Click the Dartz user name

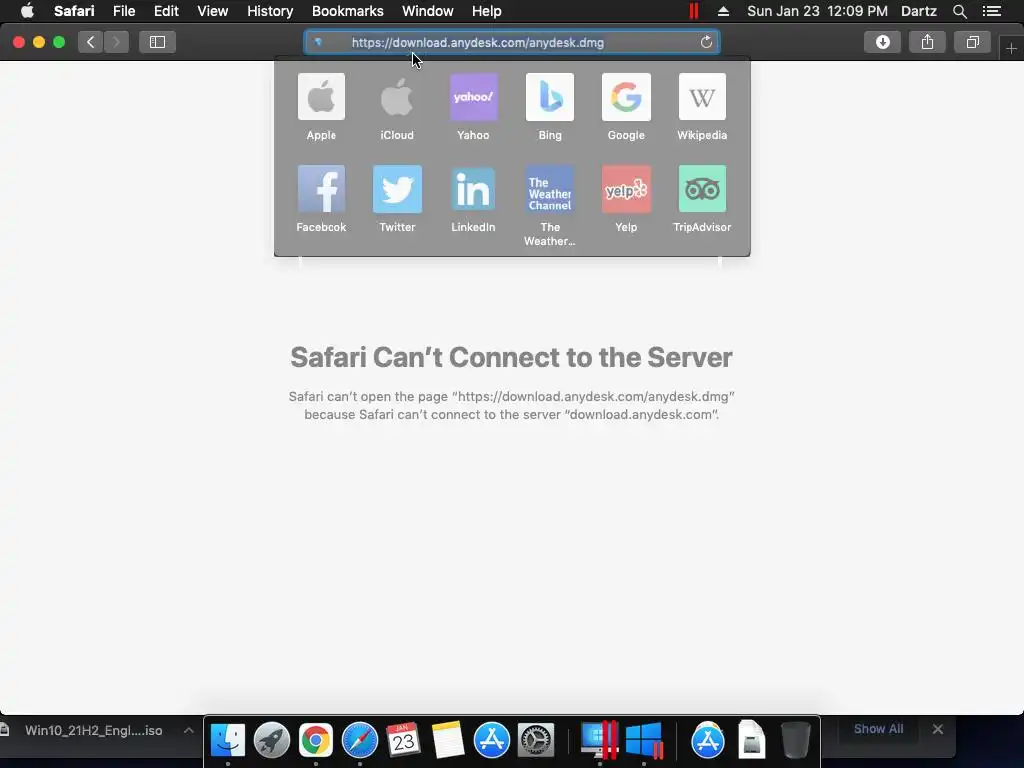coord(918,11)
